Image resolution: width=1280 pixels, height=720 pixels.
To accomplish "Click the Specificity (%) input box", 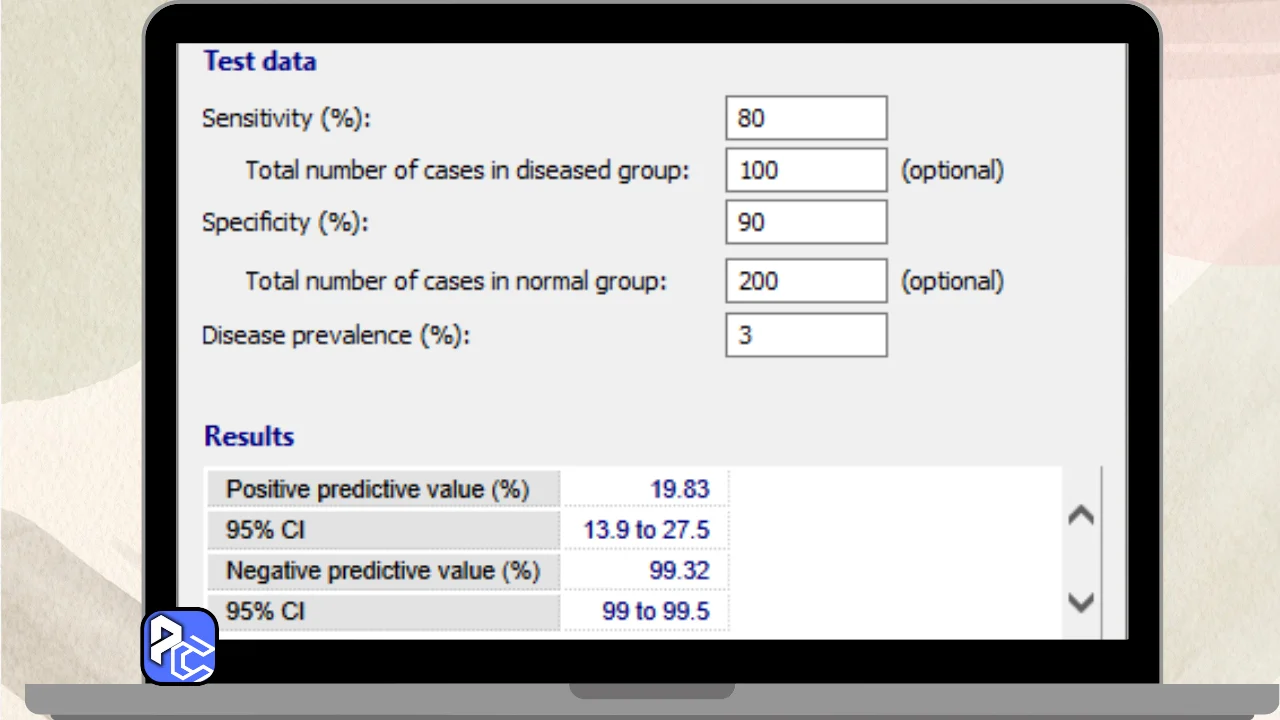I will tap(806, 222).
